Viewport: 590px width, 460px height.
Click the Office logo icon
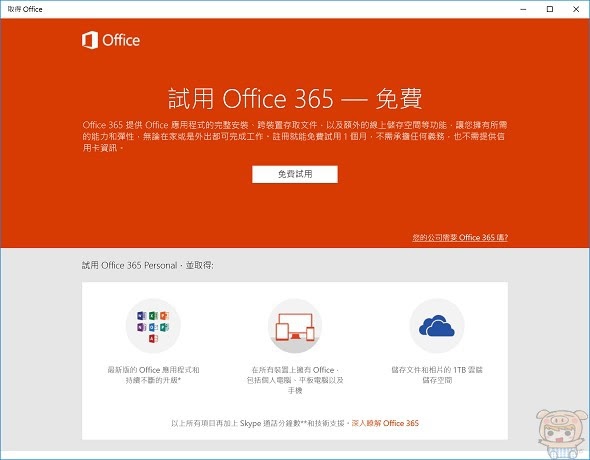(90, 40)
